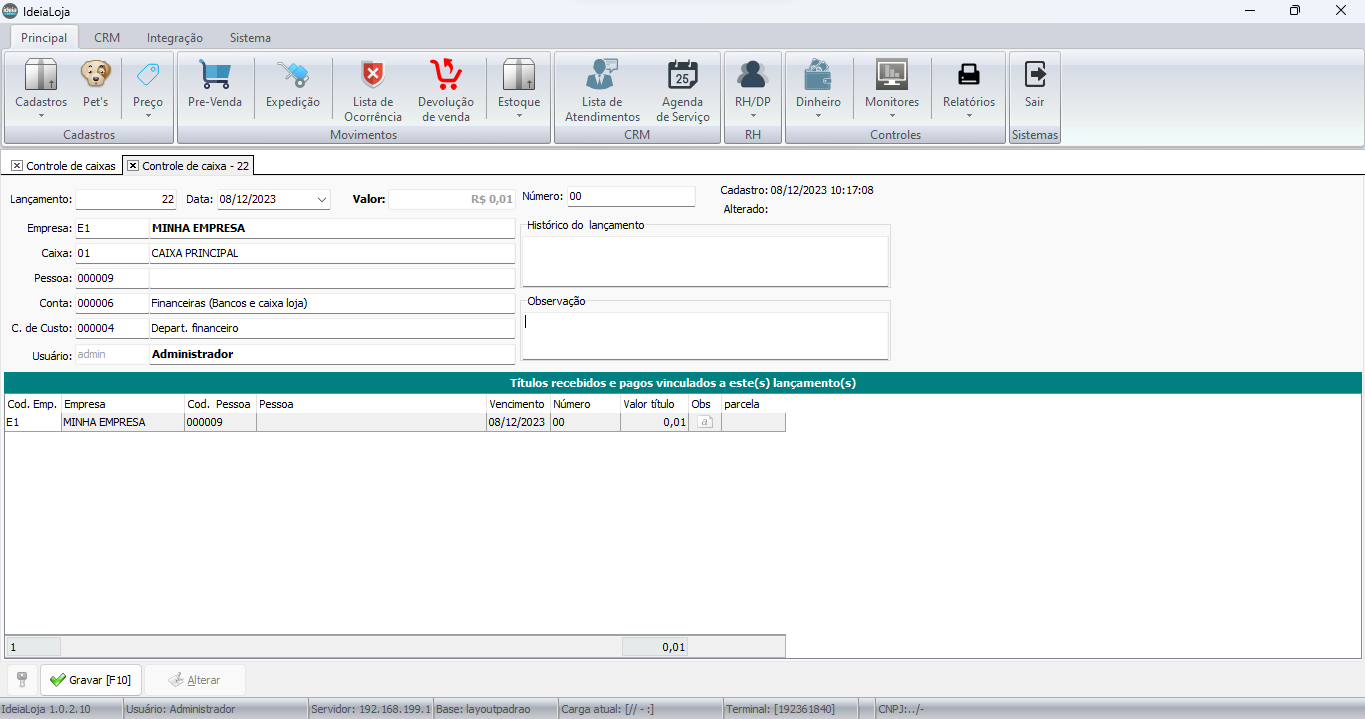This screenshot has width=1365, height=719.
Task: Expand the Dinheiro dropdown menu
Action: (818, 115)
